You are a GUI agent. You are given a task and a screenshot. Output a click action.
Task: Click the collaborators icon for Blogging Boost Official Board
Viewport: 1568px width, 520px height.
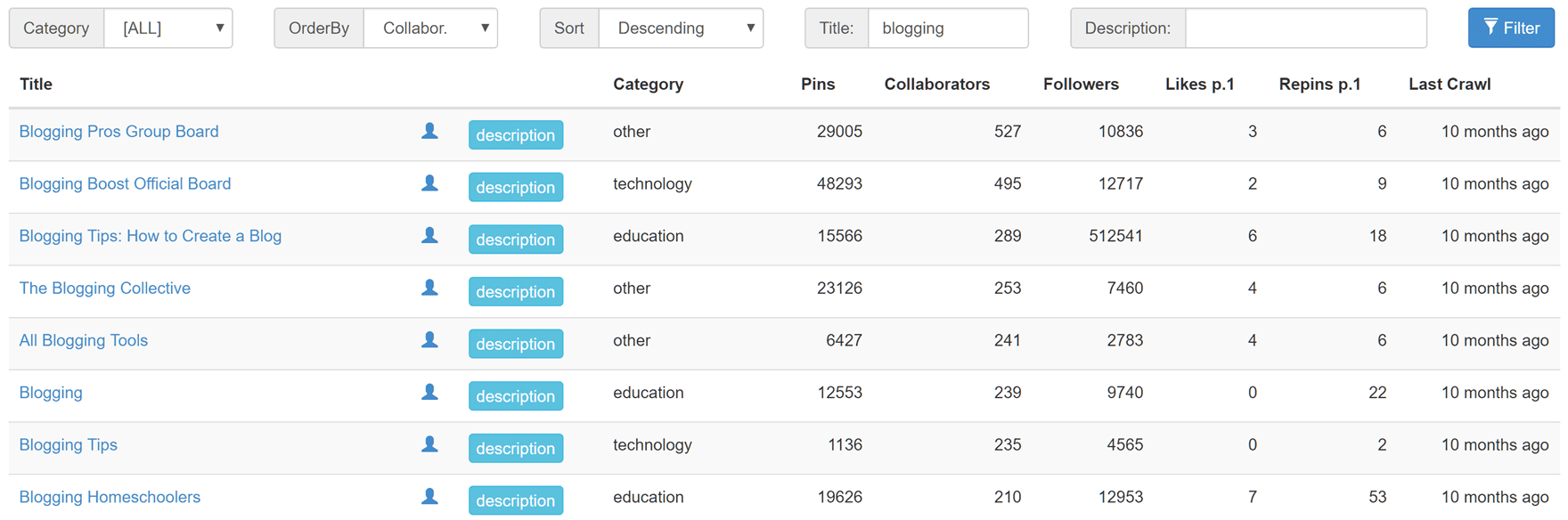(429, 183)
